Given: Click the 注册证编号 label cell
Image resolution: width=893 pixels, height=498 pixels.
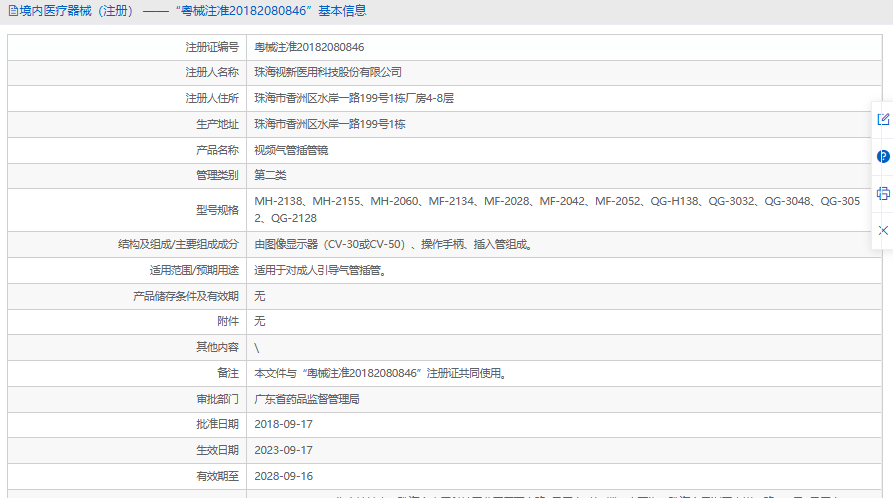Looking at the screenshot, I should pyautogui.click(x=126, y=47).
